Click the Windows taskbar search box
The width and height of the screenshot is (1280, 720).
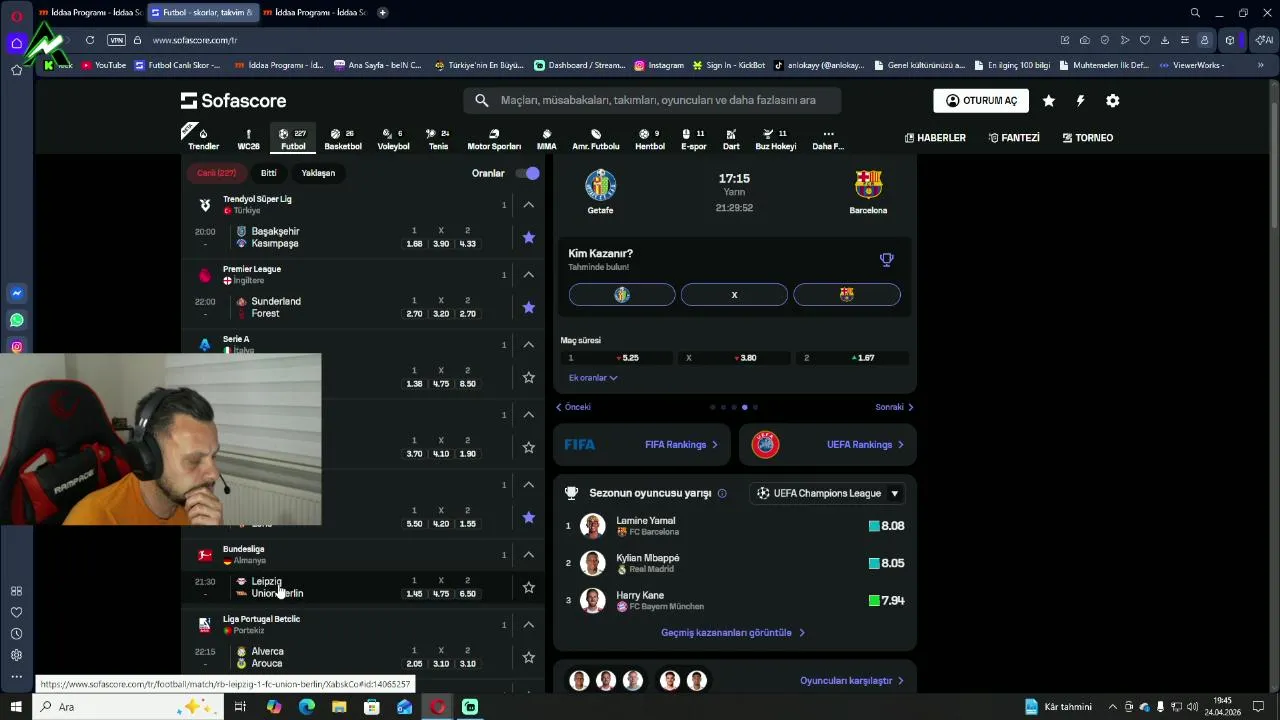click(127, 707)
